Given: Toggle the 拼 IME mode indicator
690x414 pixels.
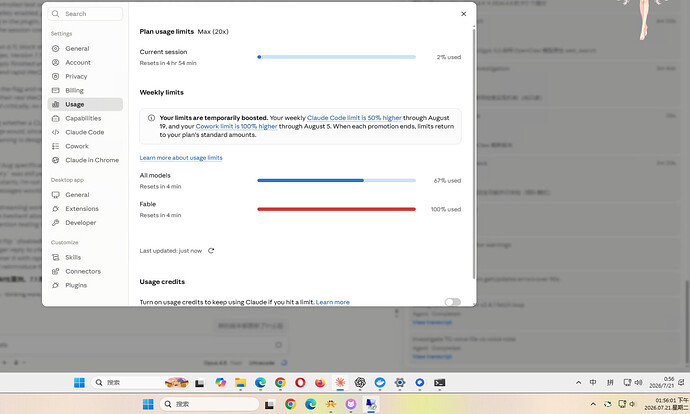Looking at the screenshot, I should pyautogui.click(x=610, y=382).
